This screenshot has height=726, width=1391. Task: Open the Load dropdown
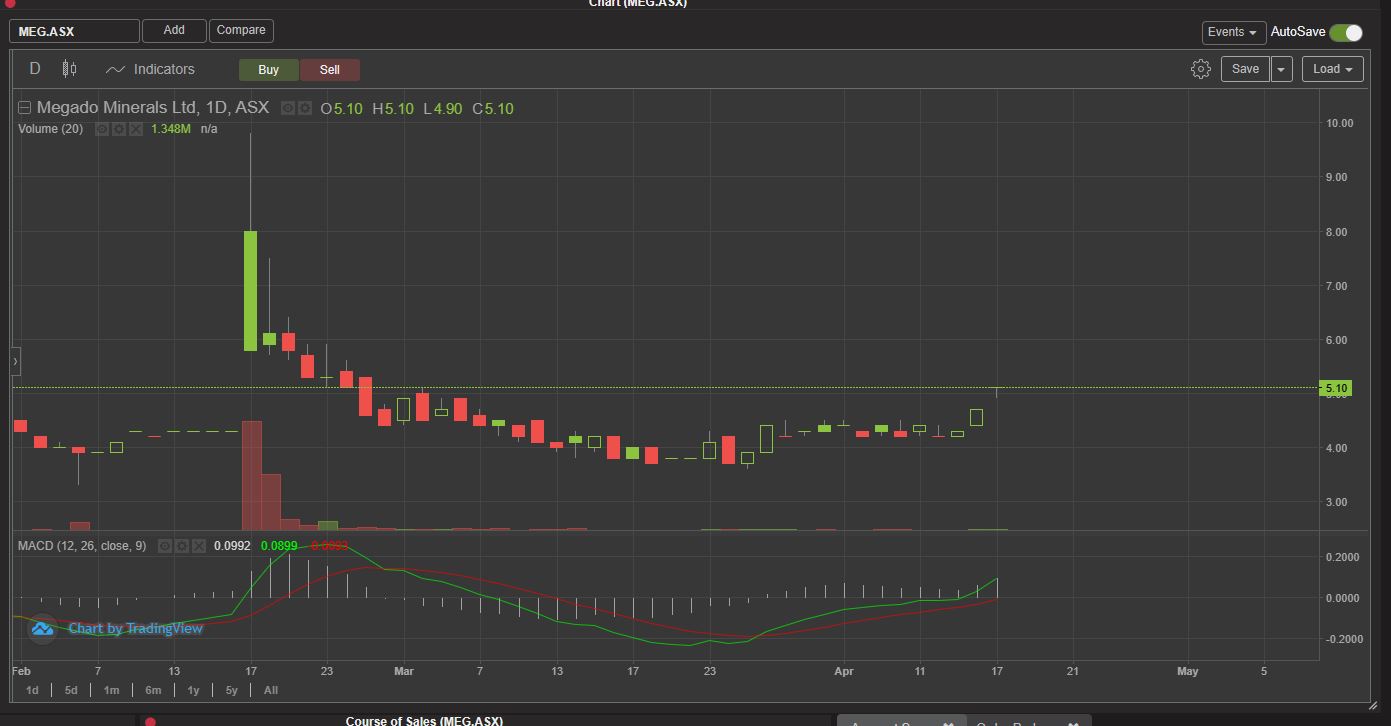tap(1333, 69)
